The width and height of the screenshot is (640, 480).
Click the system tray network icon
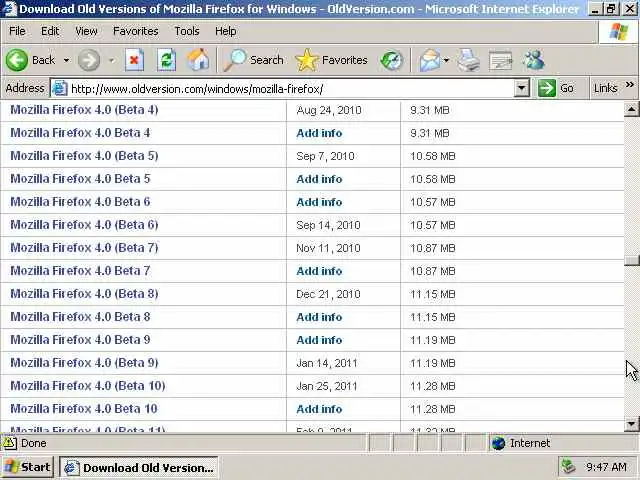coord(568,467)
